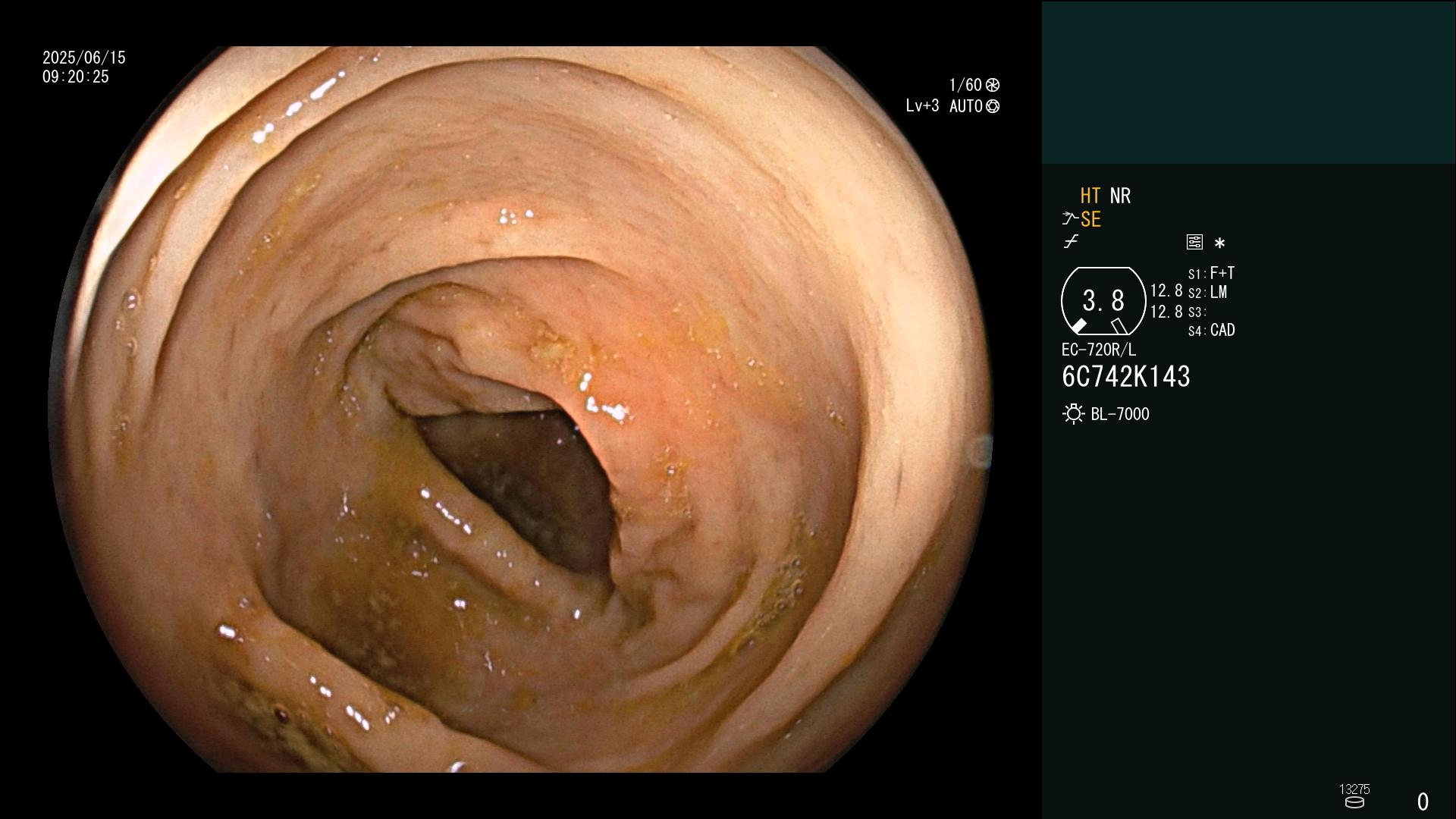Click the structure enhancement curve icon beside SE

tap(1070, 219)
